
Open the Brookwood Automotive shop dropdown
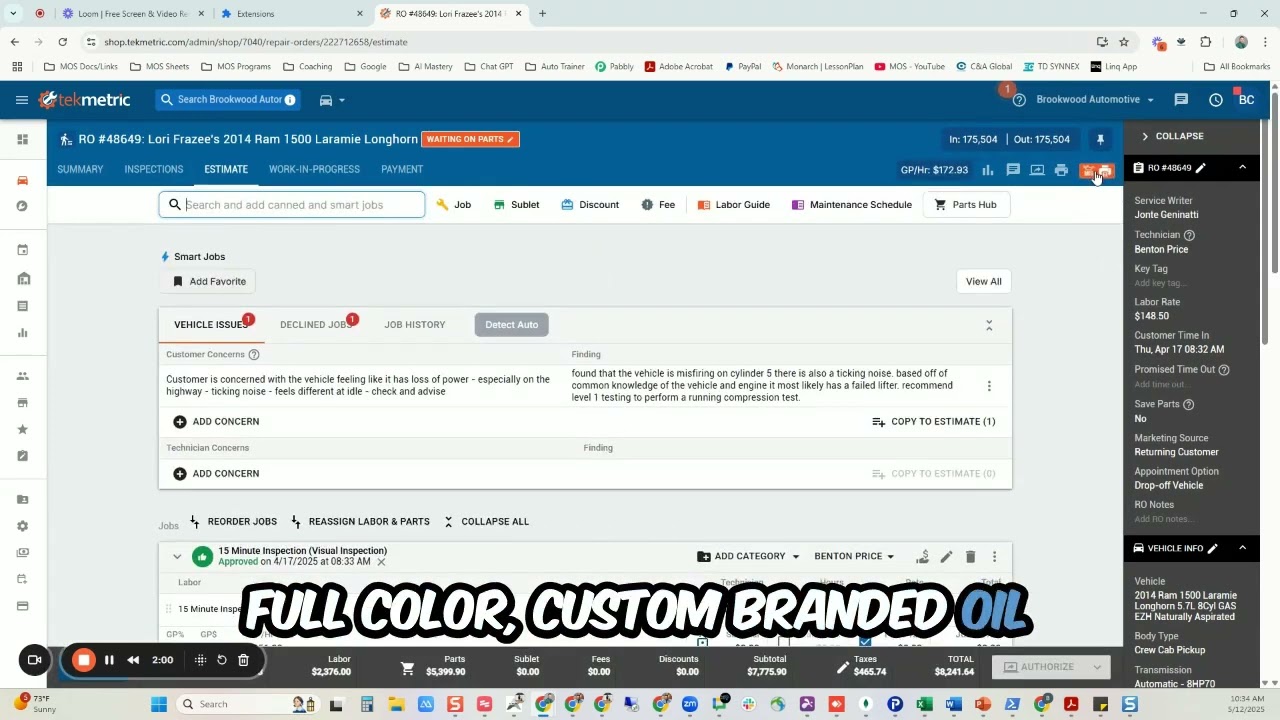pos(1095,100)
